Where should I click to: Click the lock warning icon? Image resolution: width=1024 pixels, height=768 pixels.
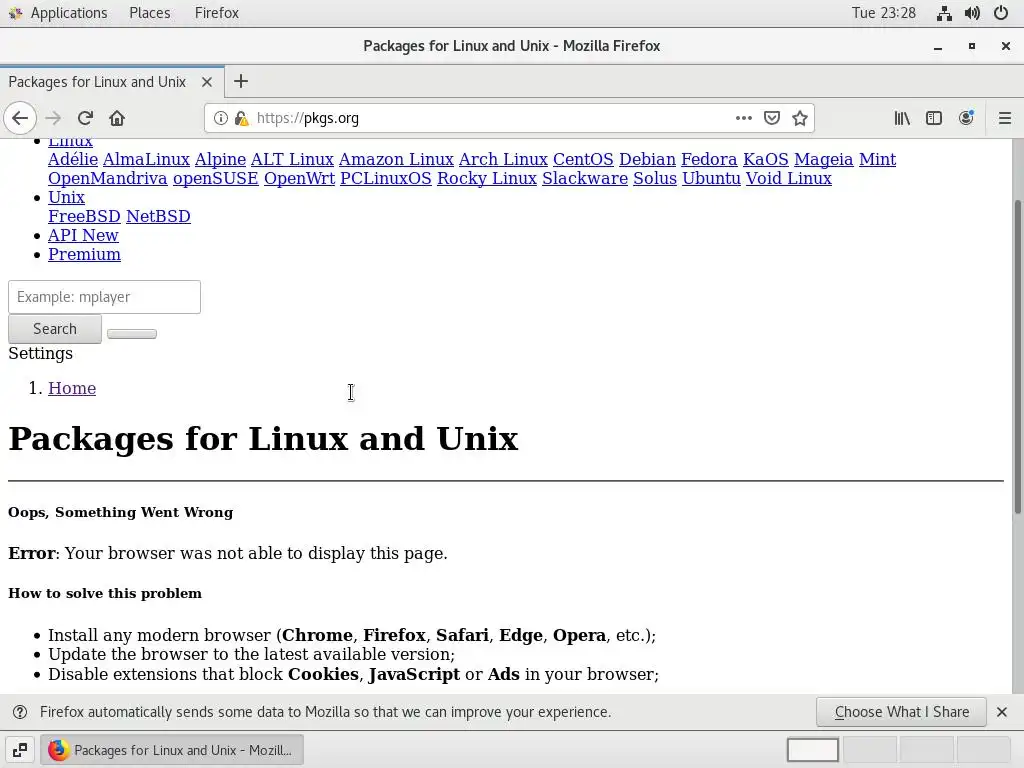(241, 118)
